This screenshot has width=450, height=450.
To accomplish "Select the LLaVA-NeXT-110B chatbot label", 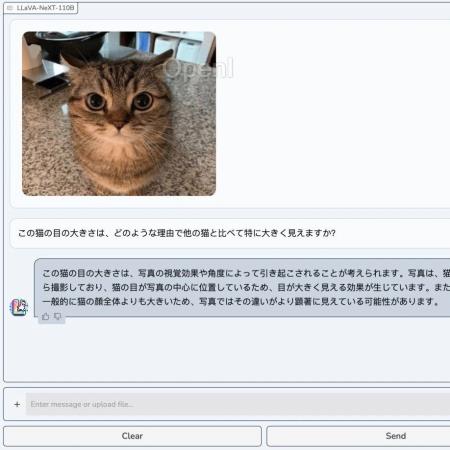I will pyautogui.click(x=45, y=8).
